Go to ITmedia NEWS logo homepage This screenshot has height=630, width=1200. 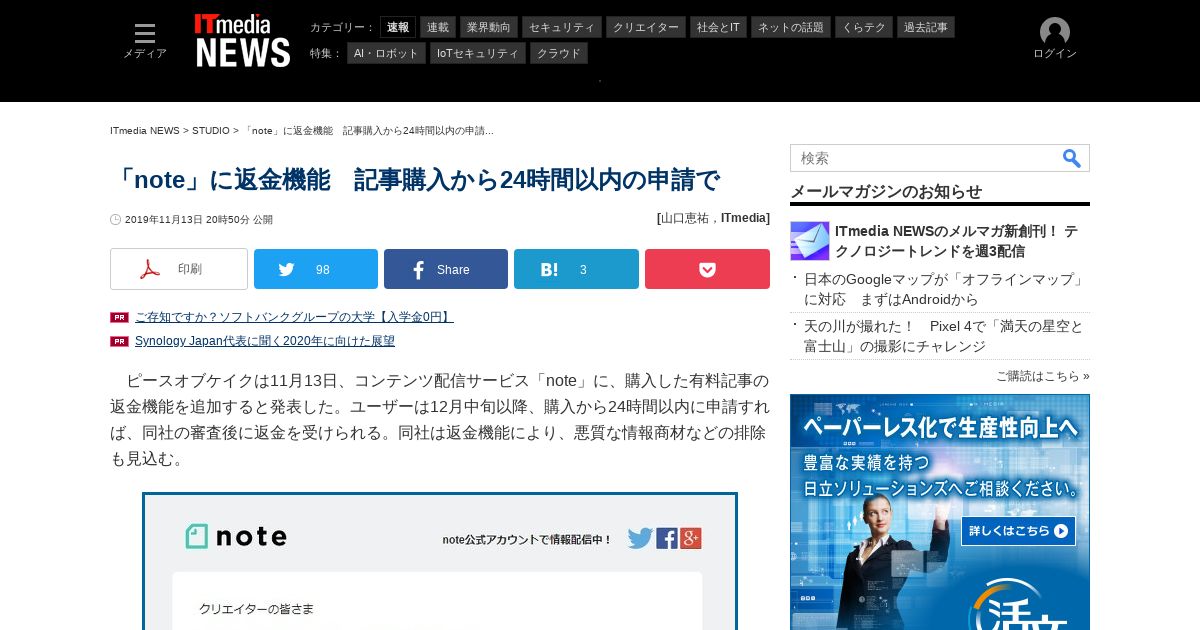[x=243, y=41]
